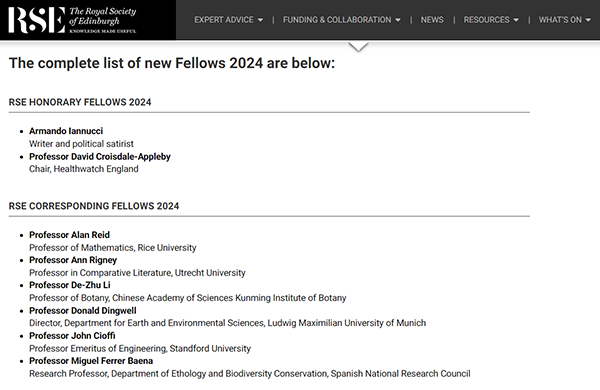Expand the Expert Advice dropdown arrow

[260, 20]
